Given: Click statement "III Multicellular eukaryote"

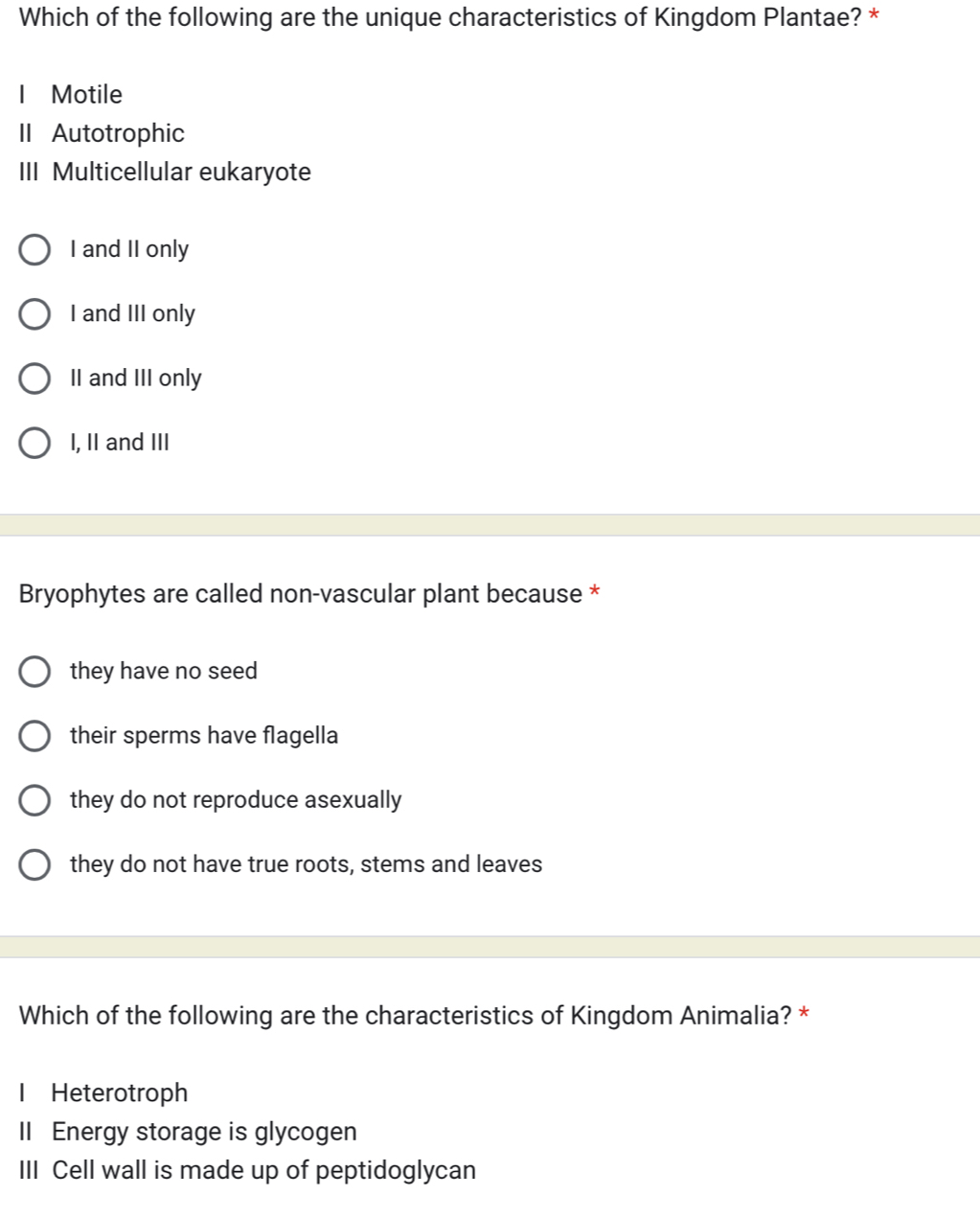Looking at the screenshot, I should click(164, 172).
